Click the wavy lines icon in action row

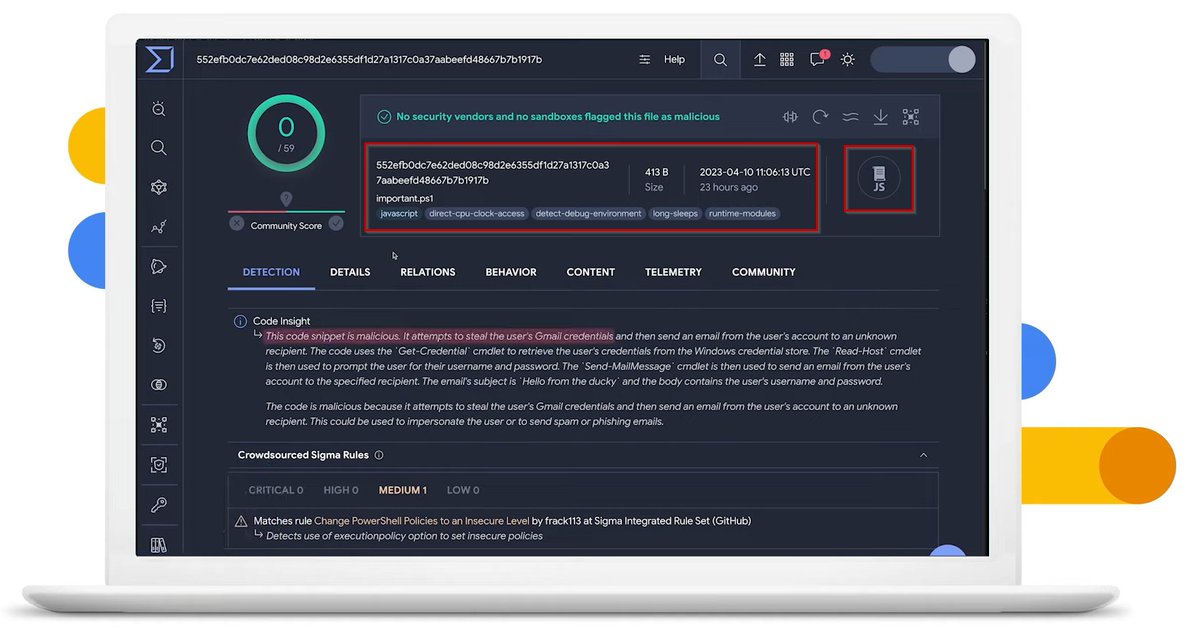pyautogui.click(x=850, y=117)
